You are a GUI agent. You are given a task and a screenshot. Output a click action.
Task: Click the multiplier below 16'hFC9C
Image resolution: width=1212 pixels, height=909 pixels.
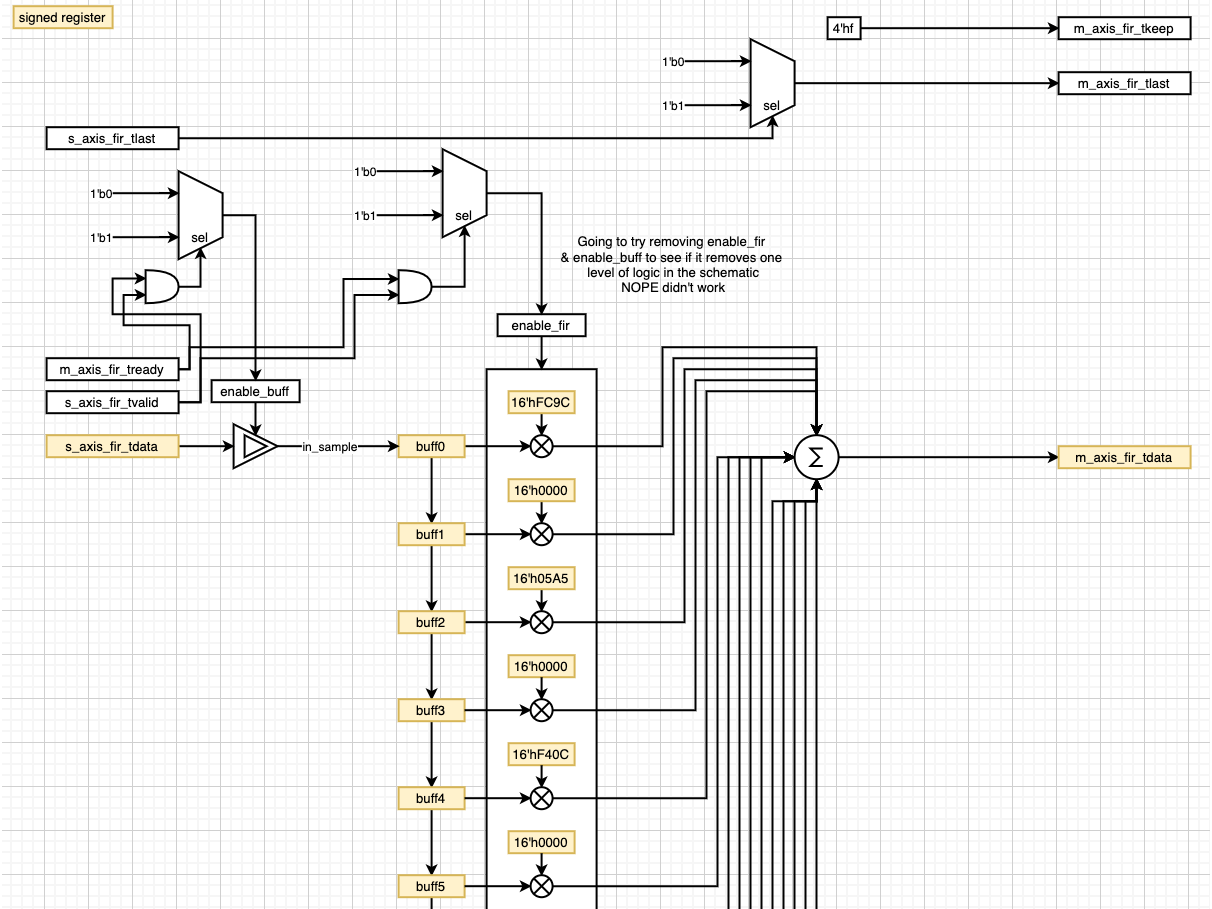pyautogui.click(x=541, y=446)
